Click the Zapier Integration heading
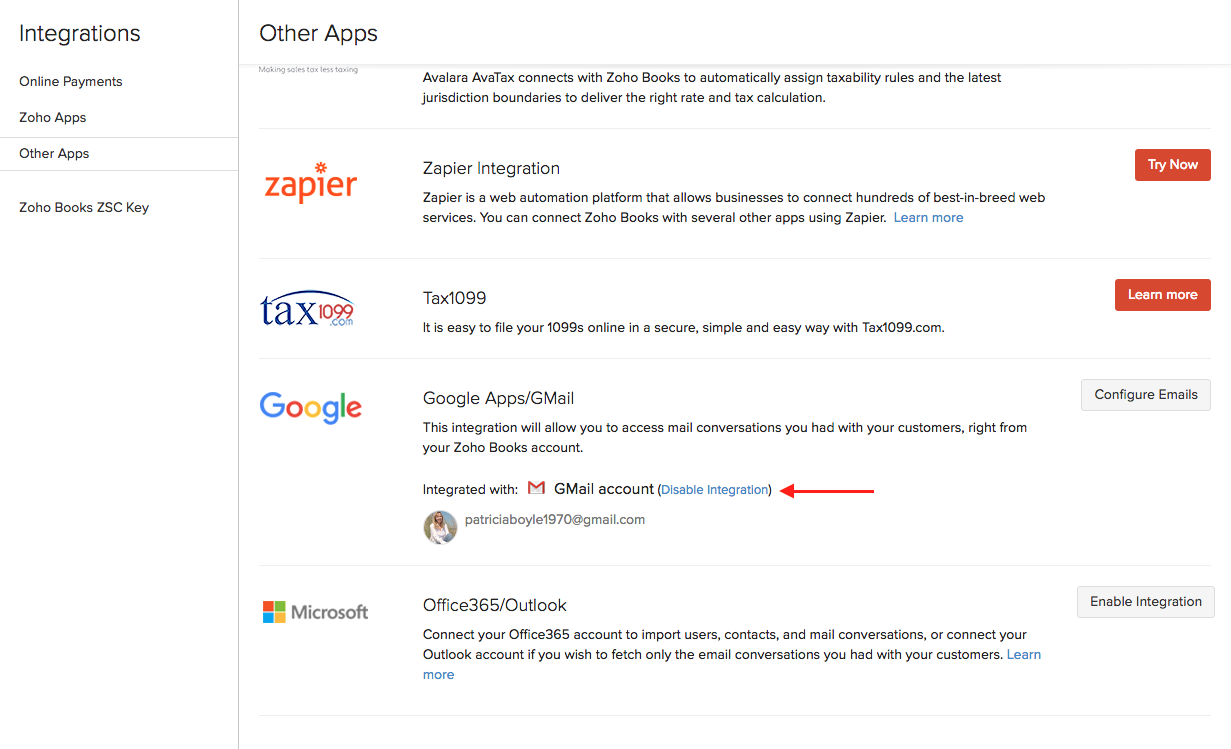The image size is (1231, 749). pyautogui.click(x=491, y=168)
